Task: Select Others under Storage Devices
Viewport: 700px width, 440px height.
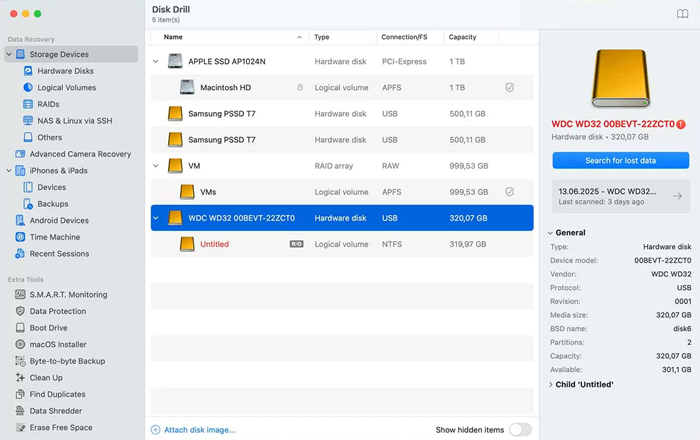Action: 50,137
